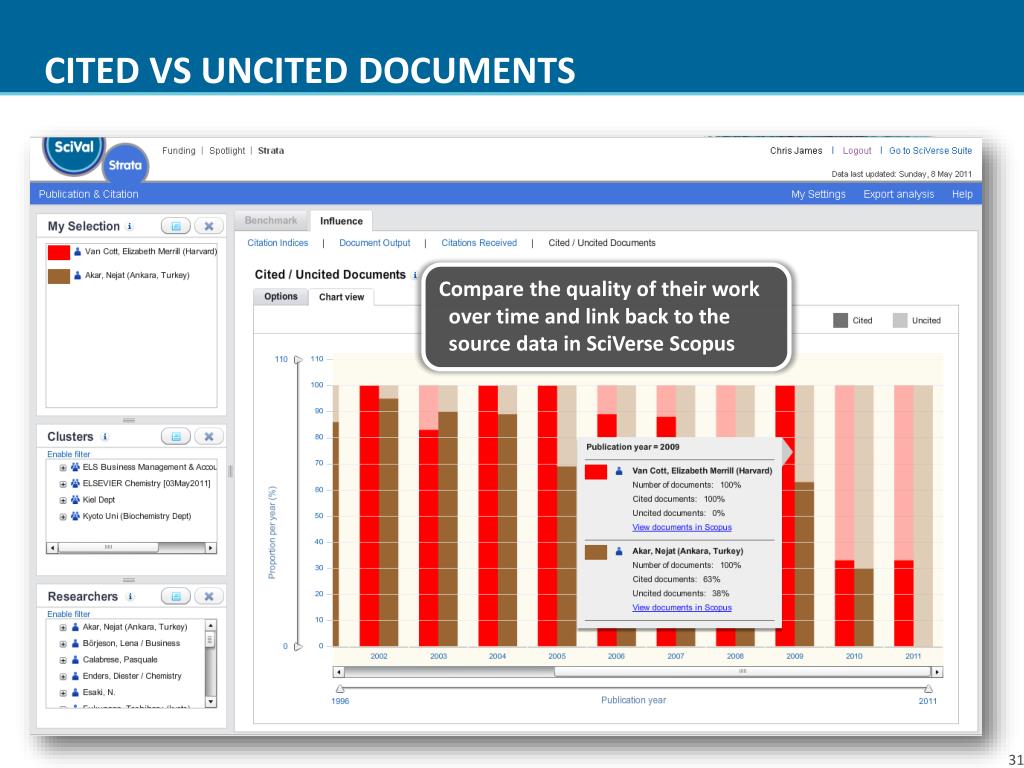Select the Influence tab
This screenshot has width=1024, height=768.
click(x=342, y=221)
